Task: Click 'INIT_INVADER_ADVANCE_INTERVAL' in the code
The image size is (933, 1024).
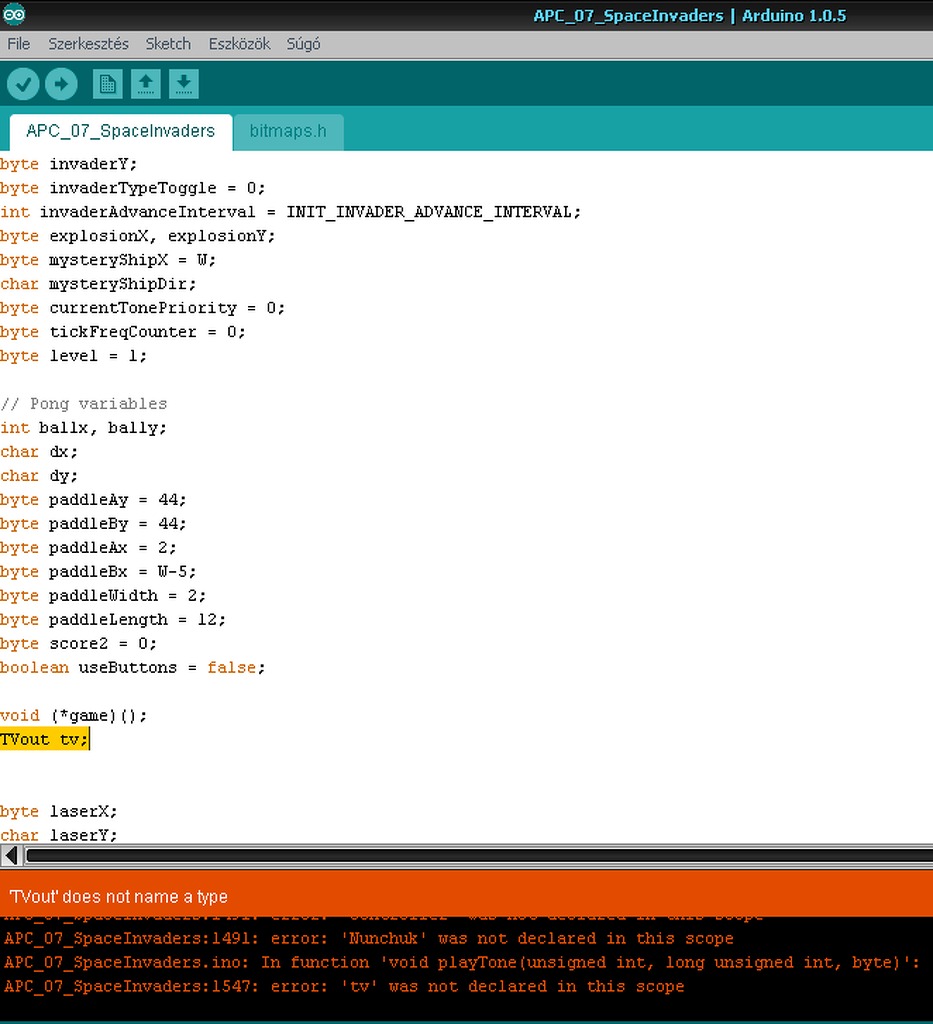Action: (431, 212)
